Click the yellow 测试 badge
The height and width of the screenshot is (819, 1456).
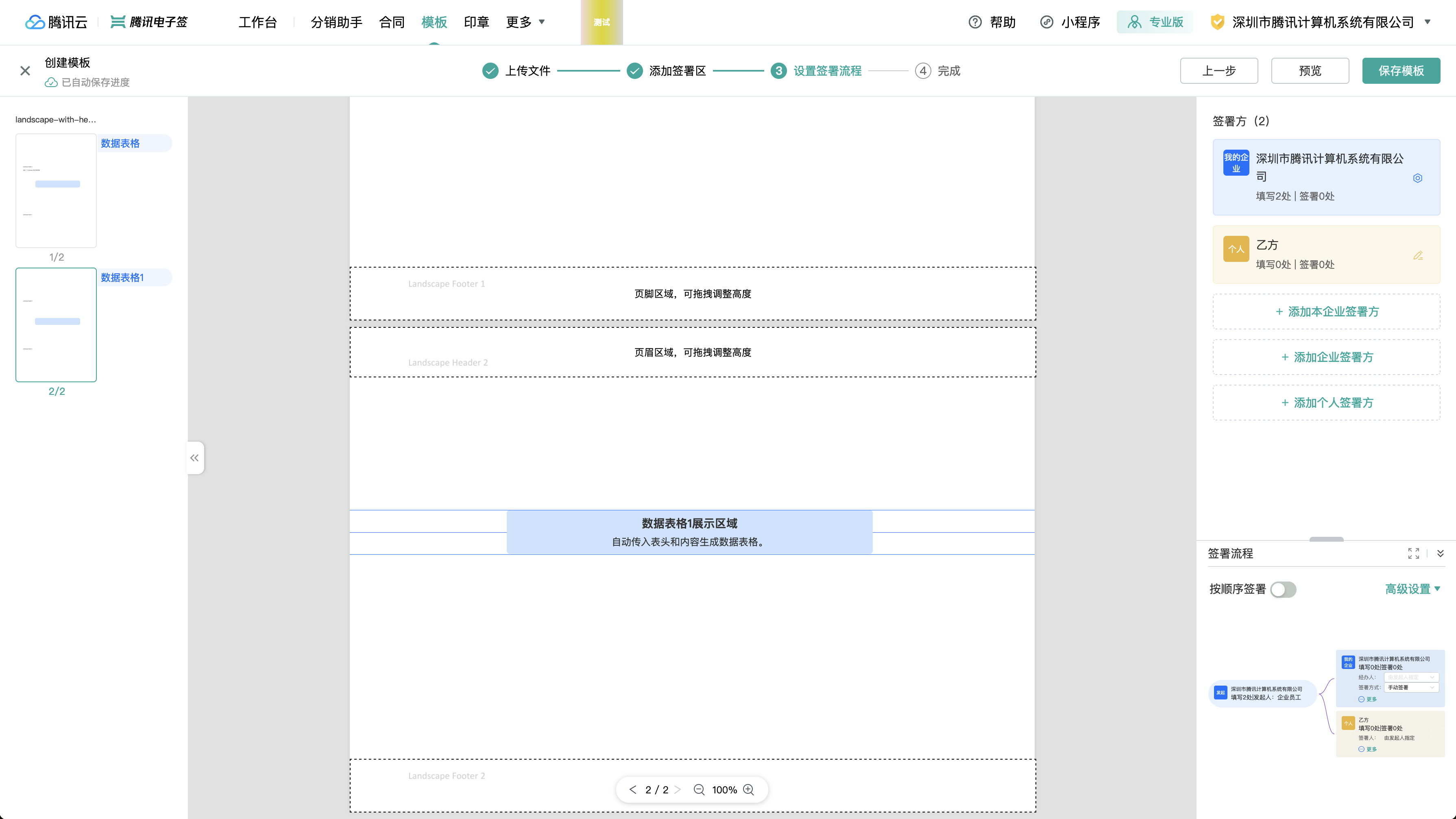pos(602,22)
